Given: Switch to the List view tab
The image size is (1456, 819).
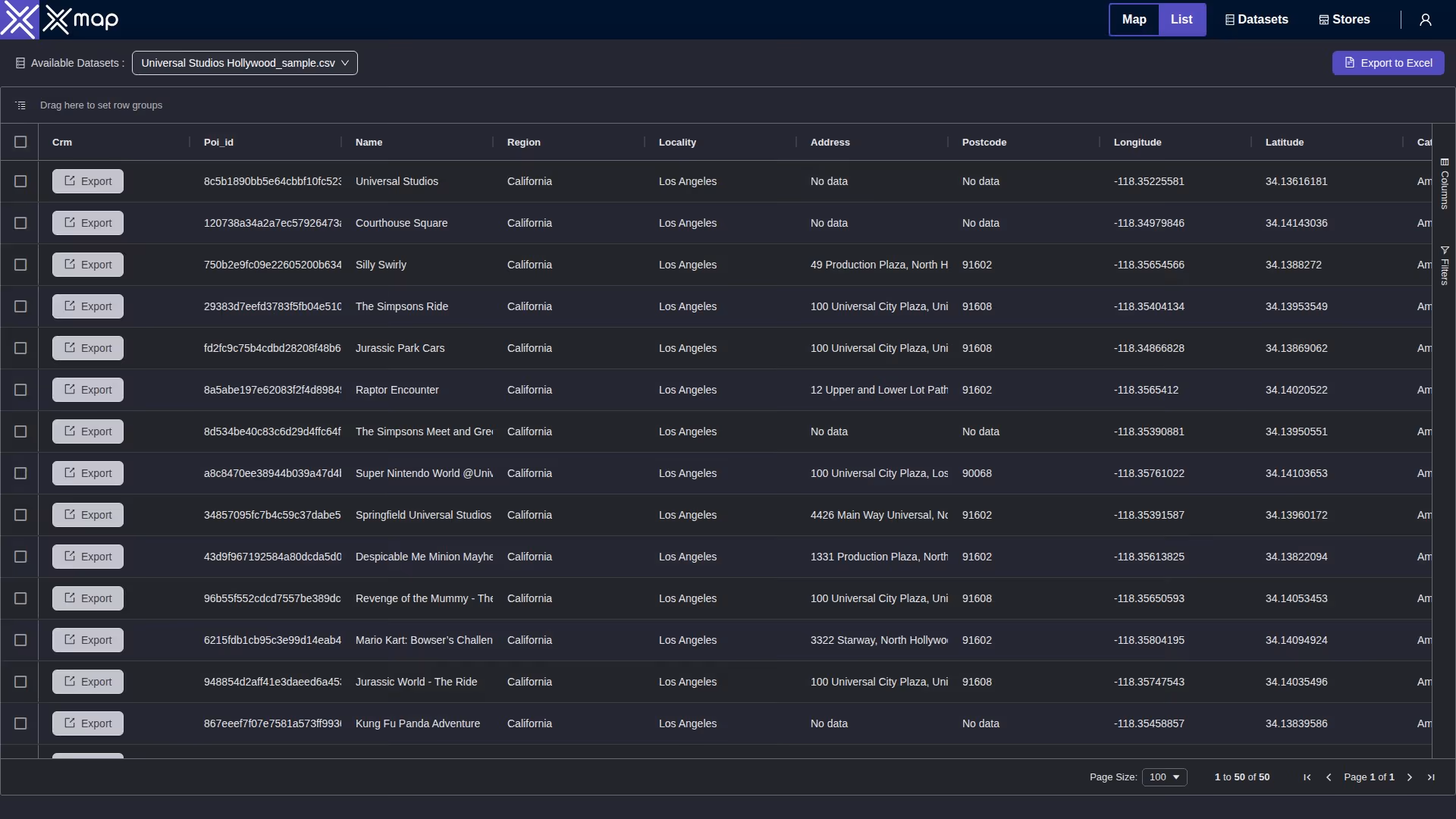Looking at the screenshot, I should click(x=1181, y=20).
